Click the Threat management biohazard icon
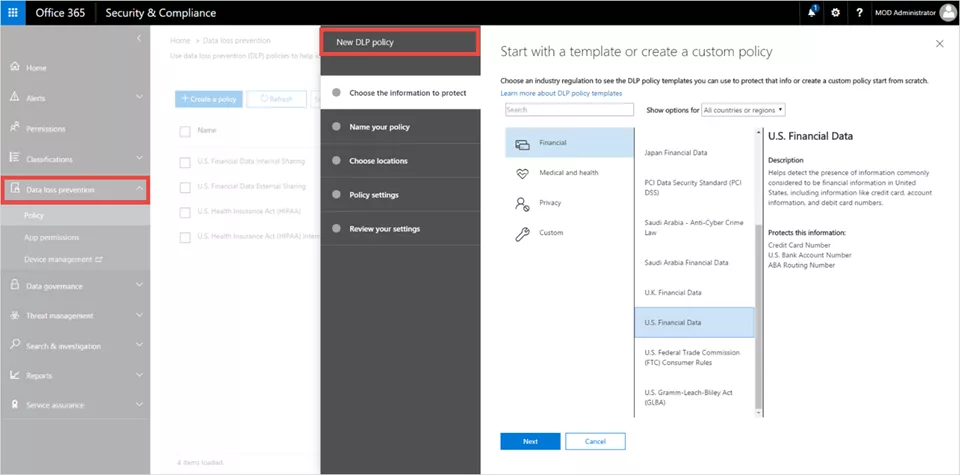Viewport: 960px width, 475px height. click(x=15, y=315)
